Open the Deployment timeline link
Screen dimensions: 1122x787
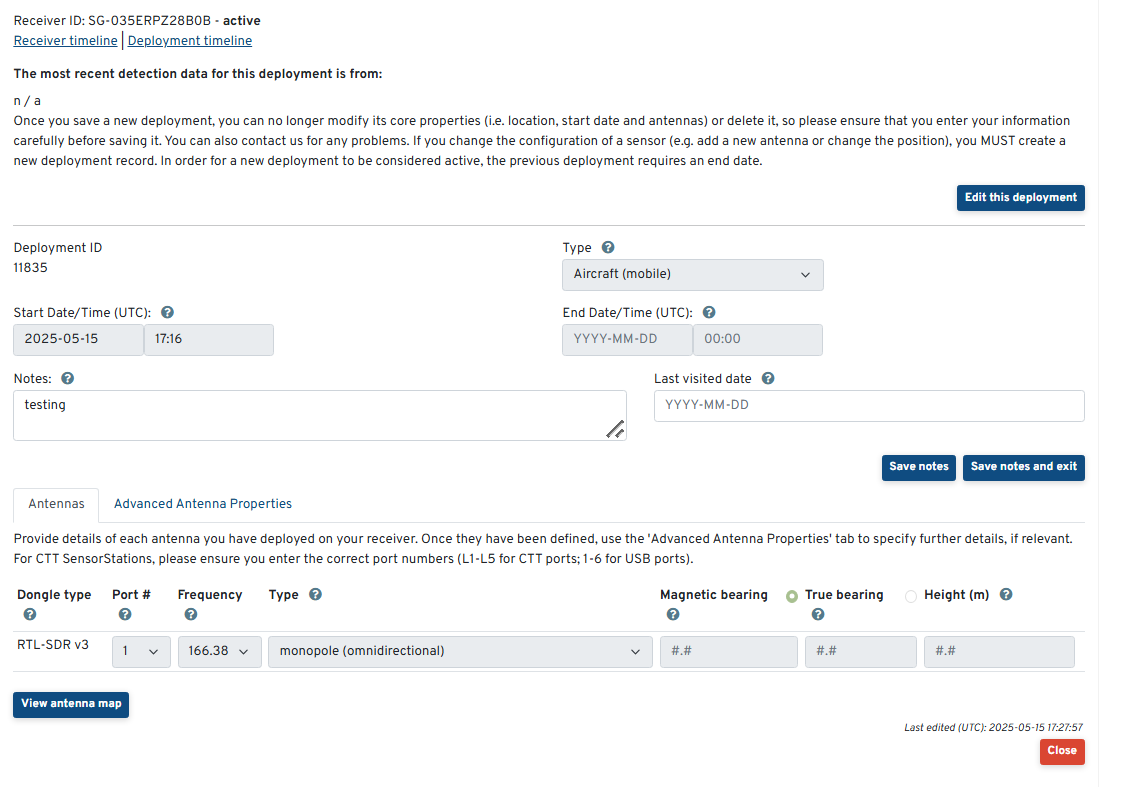click(x=190, y=41)
